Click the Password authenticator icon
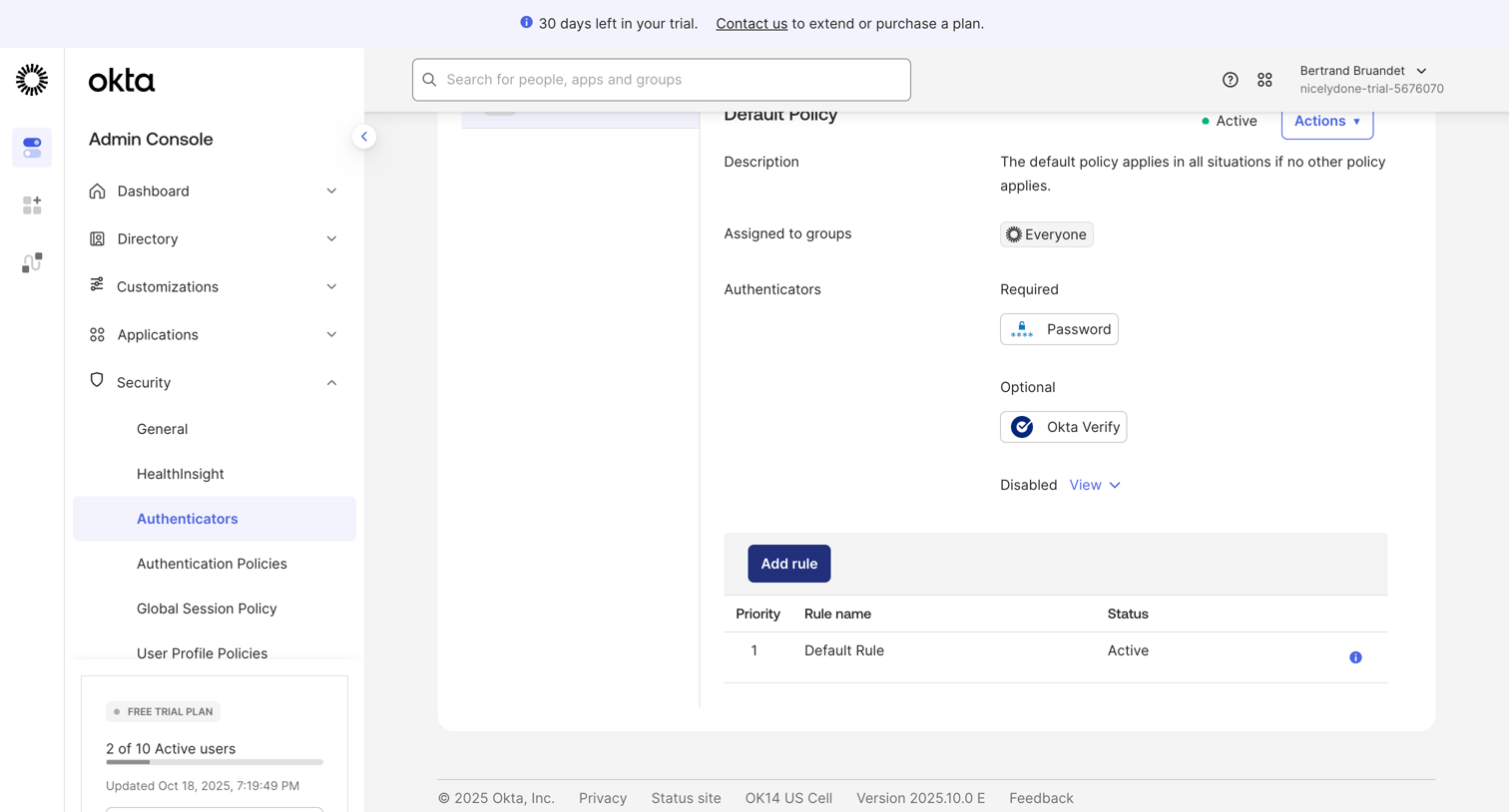Screen dimensions: 1509x812 (1022, 329)
